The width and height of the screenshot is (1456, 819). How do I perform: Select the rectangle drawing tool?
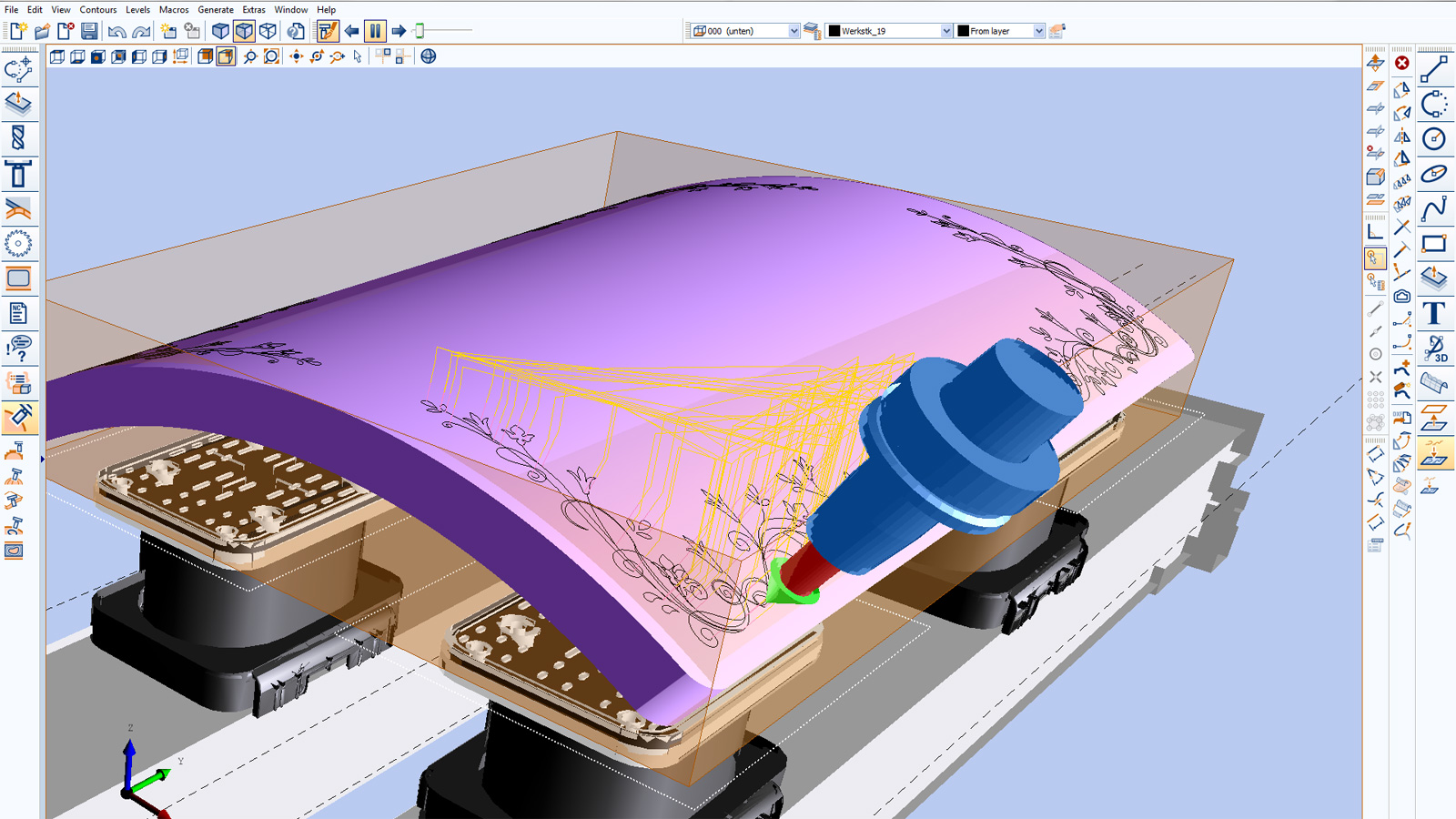tap(1434, 243)
